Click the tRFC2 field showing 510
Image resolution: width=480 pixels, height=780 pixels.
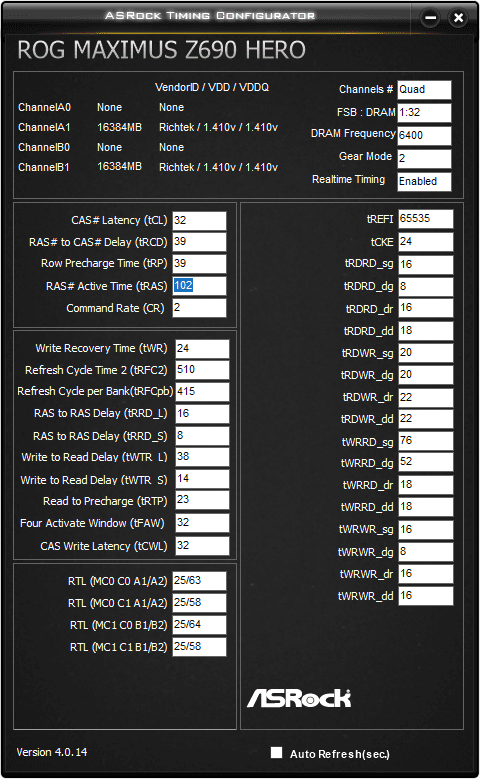(202, 370)
